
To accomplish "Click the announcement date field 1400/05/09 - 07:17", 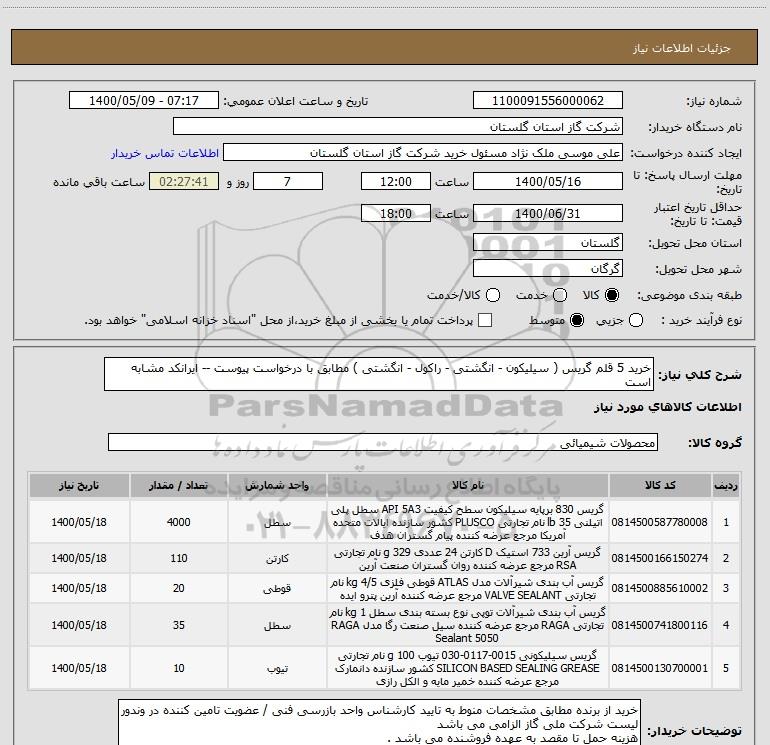I will [x=144, y=101].
